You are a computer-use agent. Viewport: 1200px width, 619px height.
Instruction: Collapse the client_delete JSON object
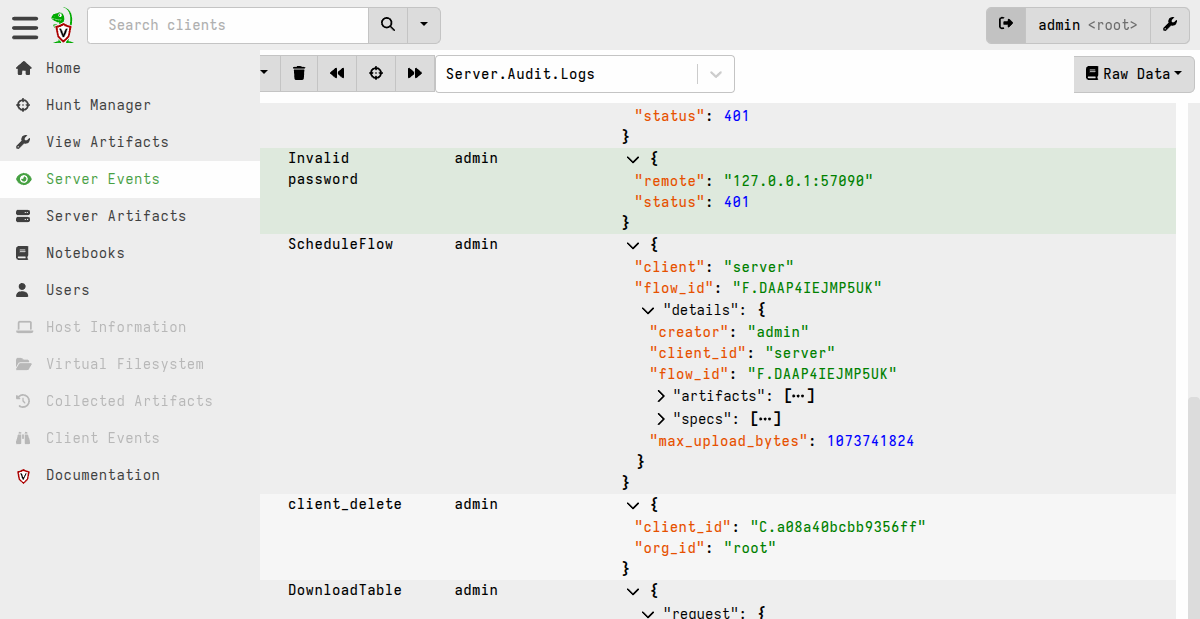click(633, 504)
